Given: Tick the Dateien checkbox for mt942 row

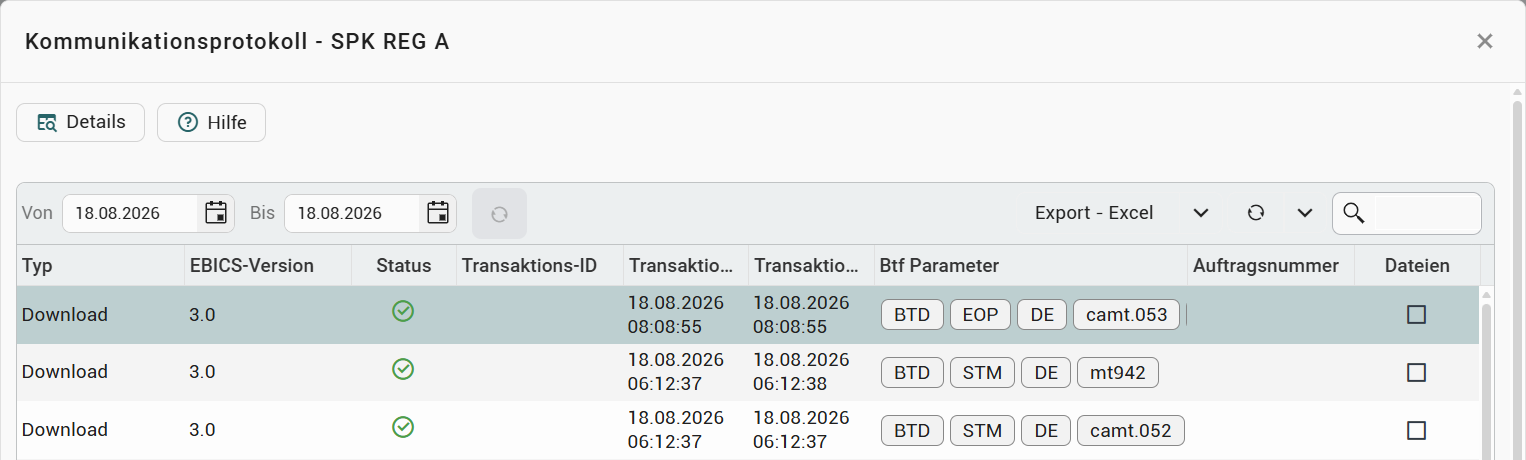Looking at the screenshot, I should [x=1416, y=372].
